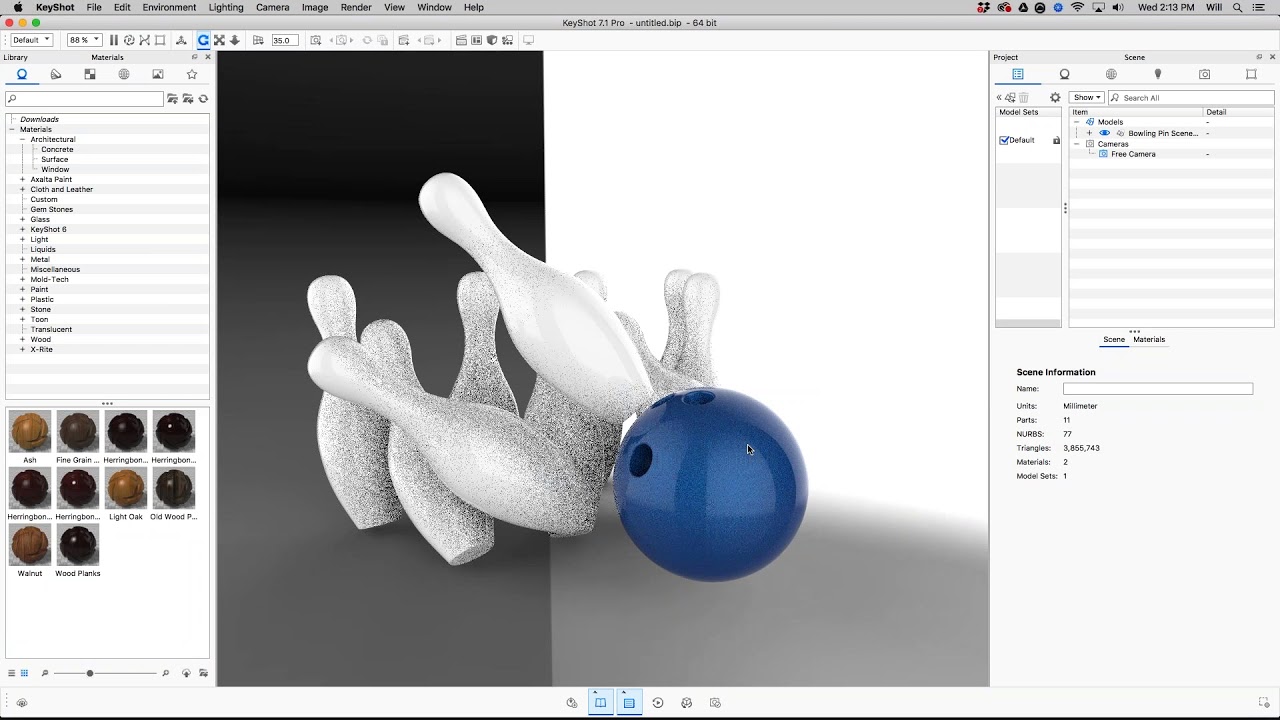Open Environments tab in Library panel

click(x=124, y=74)
